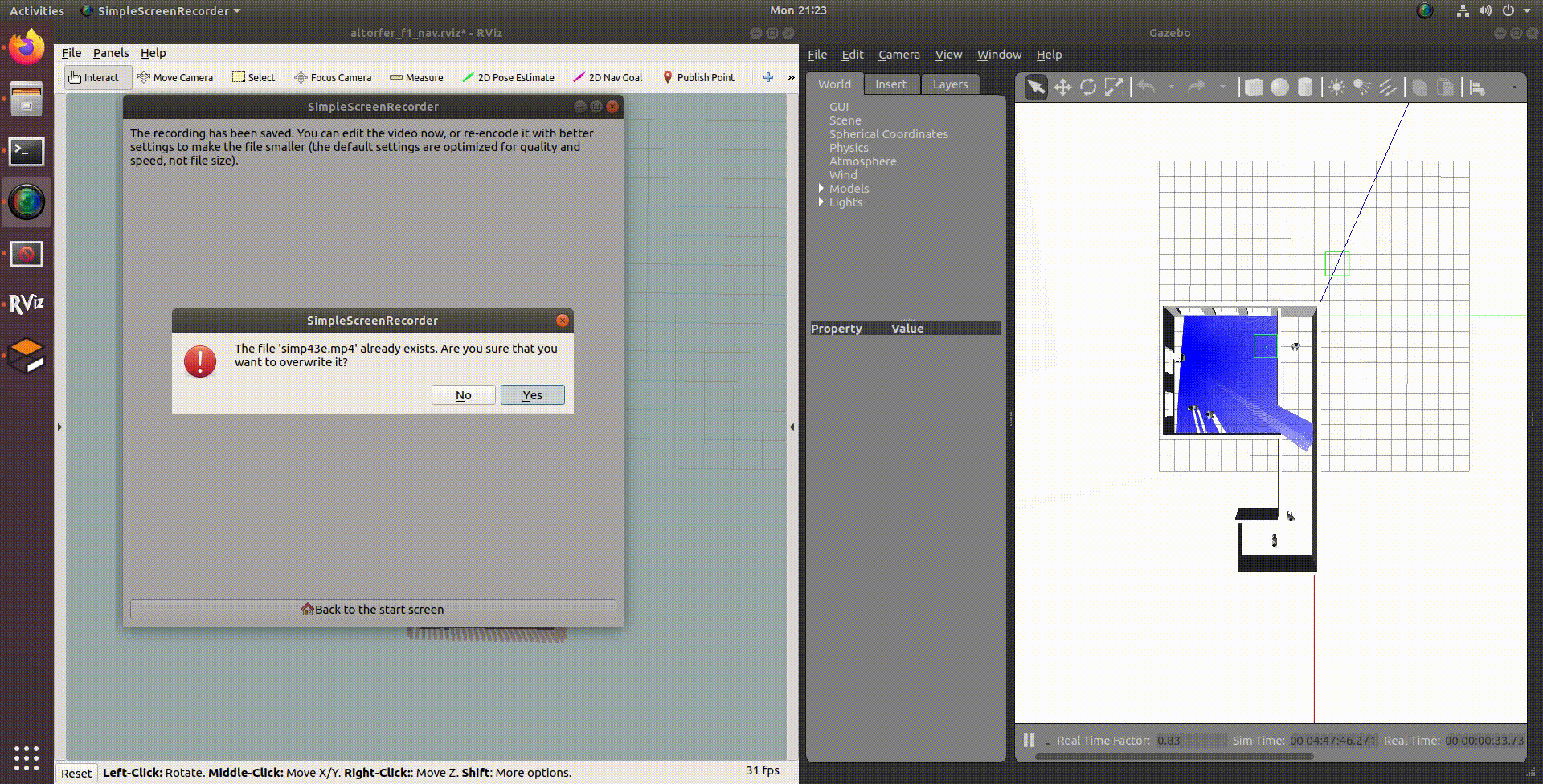Click Yes to overwrite simp43e.mp4
1543x784 pixels.
[532, 395]
